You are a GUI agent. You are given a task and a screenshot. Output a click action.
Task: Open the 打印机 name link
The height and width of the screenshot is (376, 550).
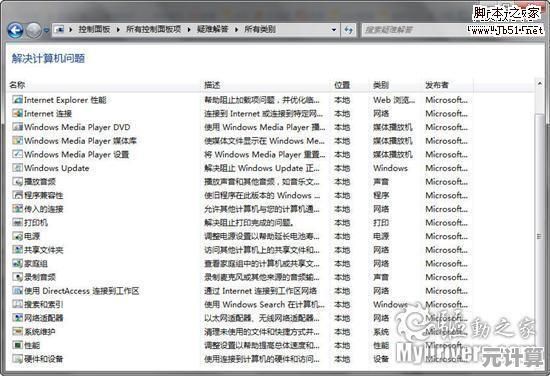point(36,222)
